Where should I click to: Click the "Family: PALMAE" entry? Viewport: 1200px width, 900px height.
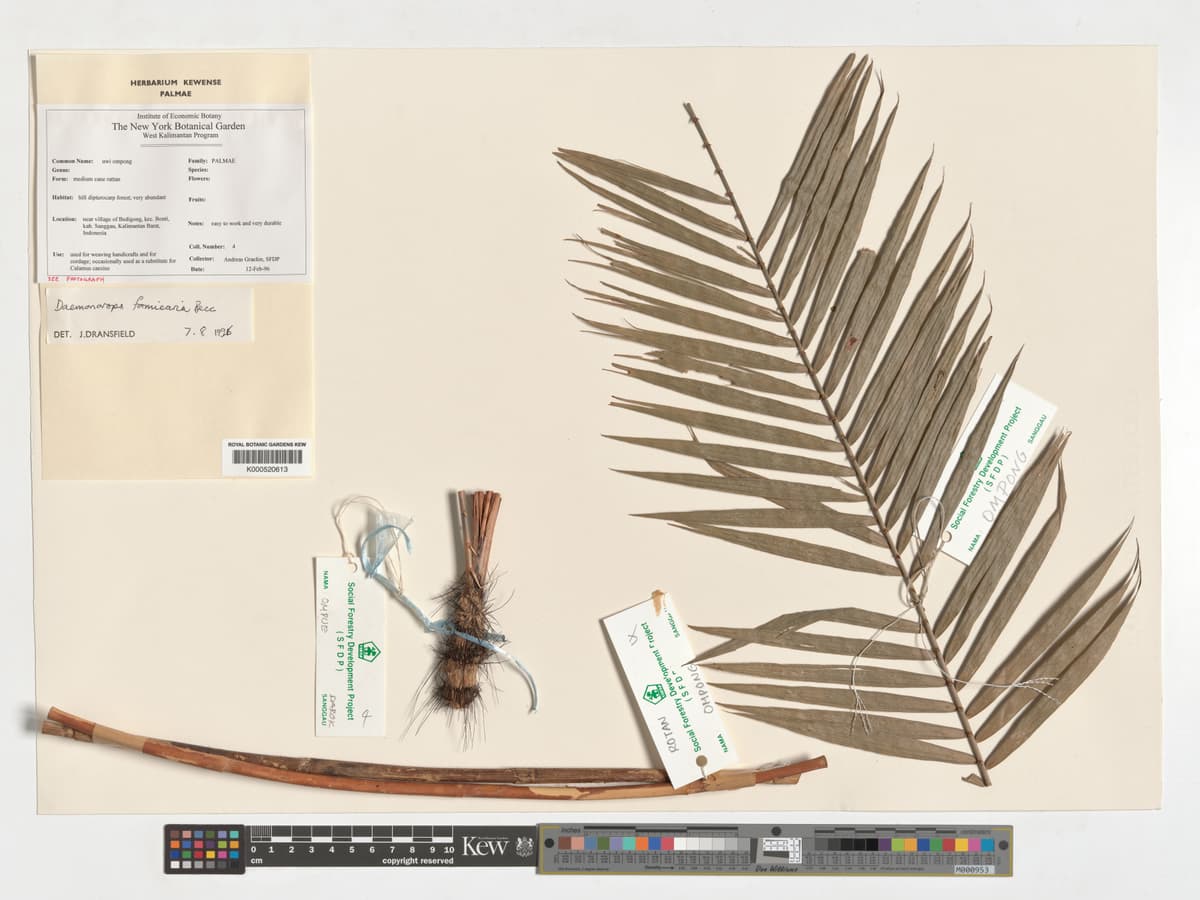click(x=212, y=160)
